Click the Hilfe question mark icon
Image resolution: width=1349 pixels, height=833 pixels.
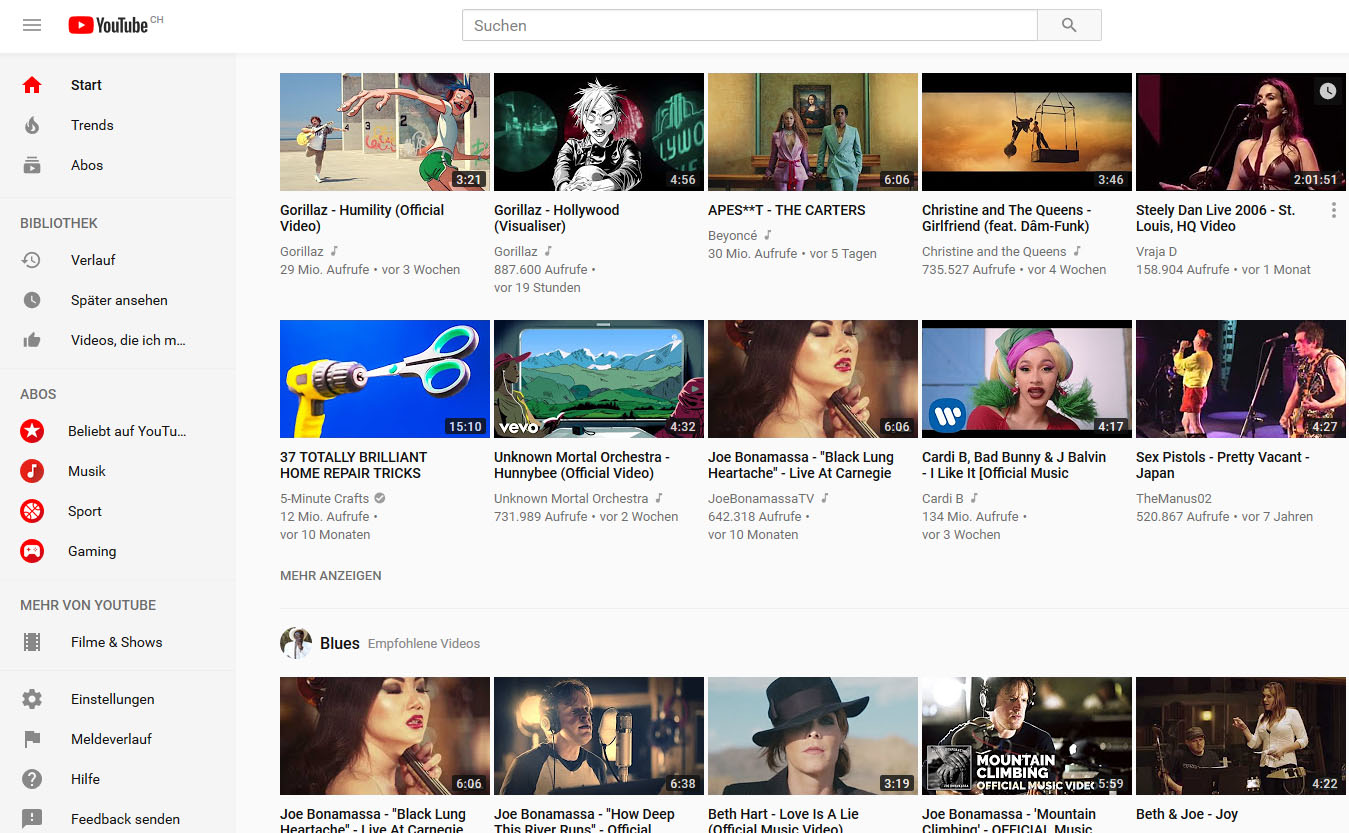32,779
